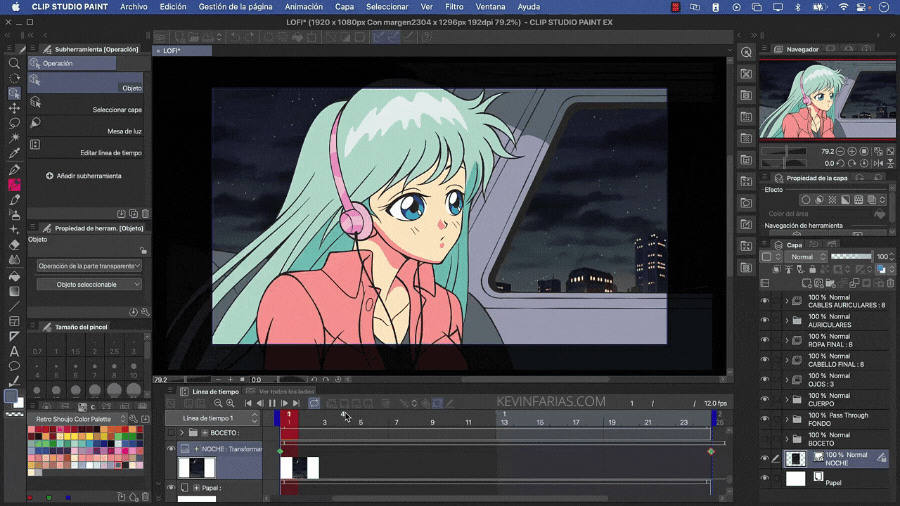Open the Animación menu
The width and height of the screenshot is (900, 506).
304,7
